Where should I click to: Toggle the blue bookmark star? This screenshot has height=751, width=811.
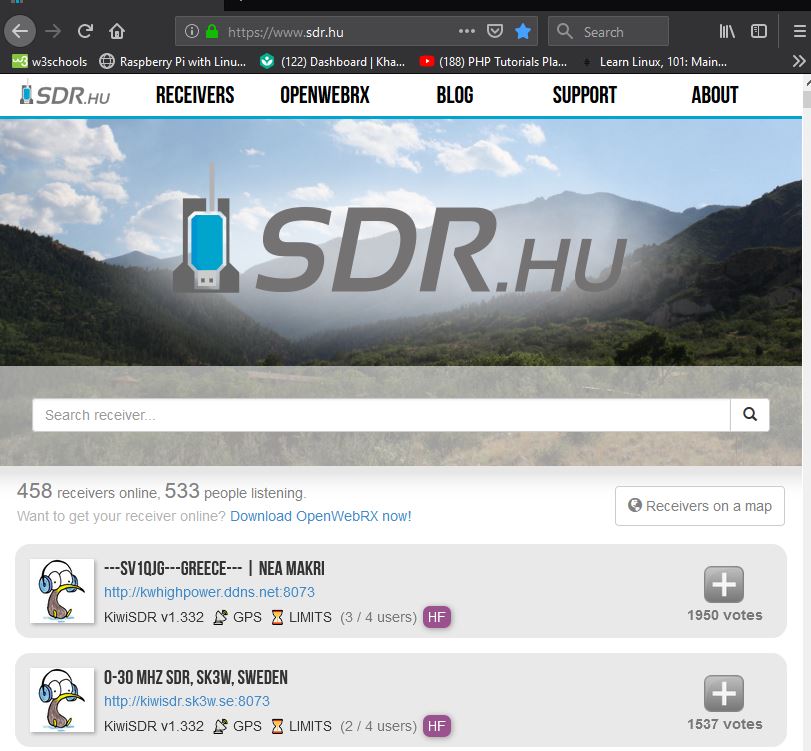pos(523,32)
